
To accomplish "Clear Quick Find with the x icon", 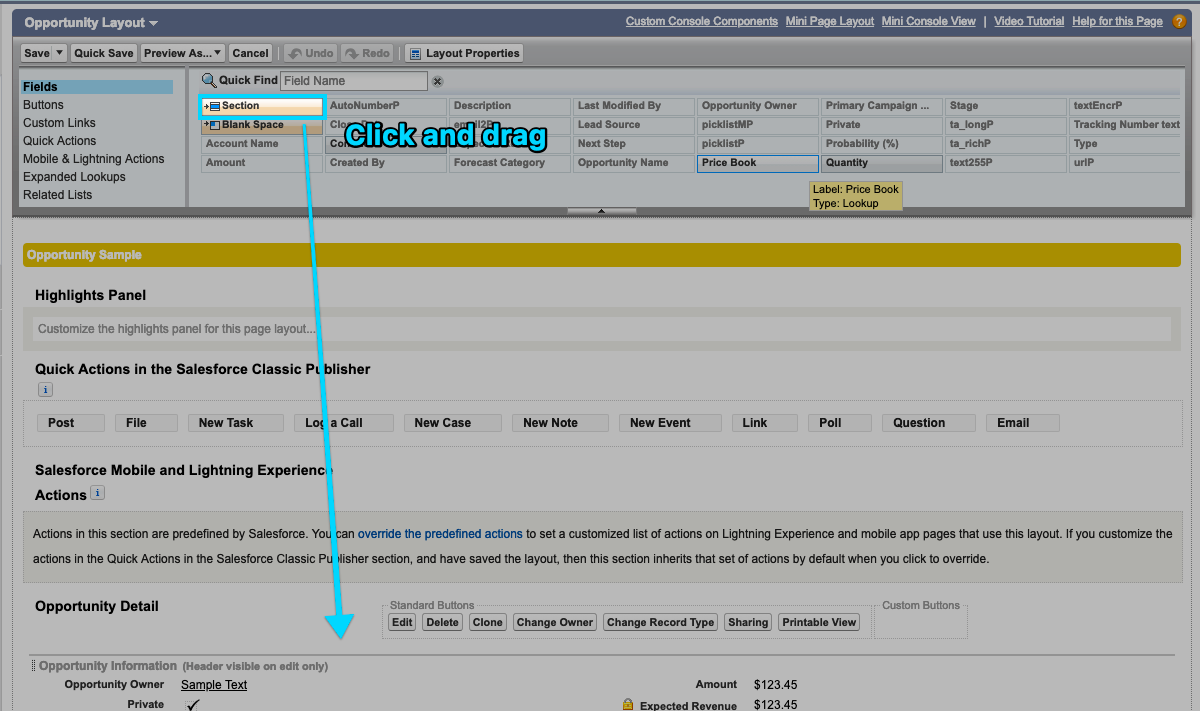I will click(x=437, y=81).
